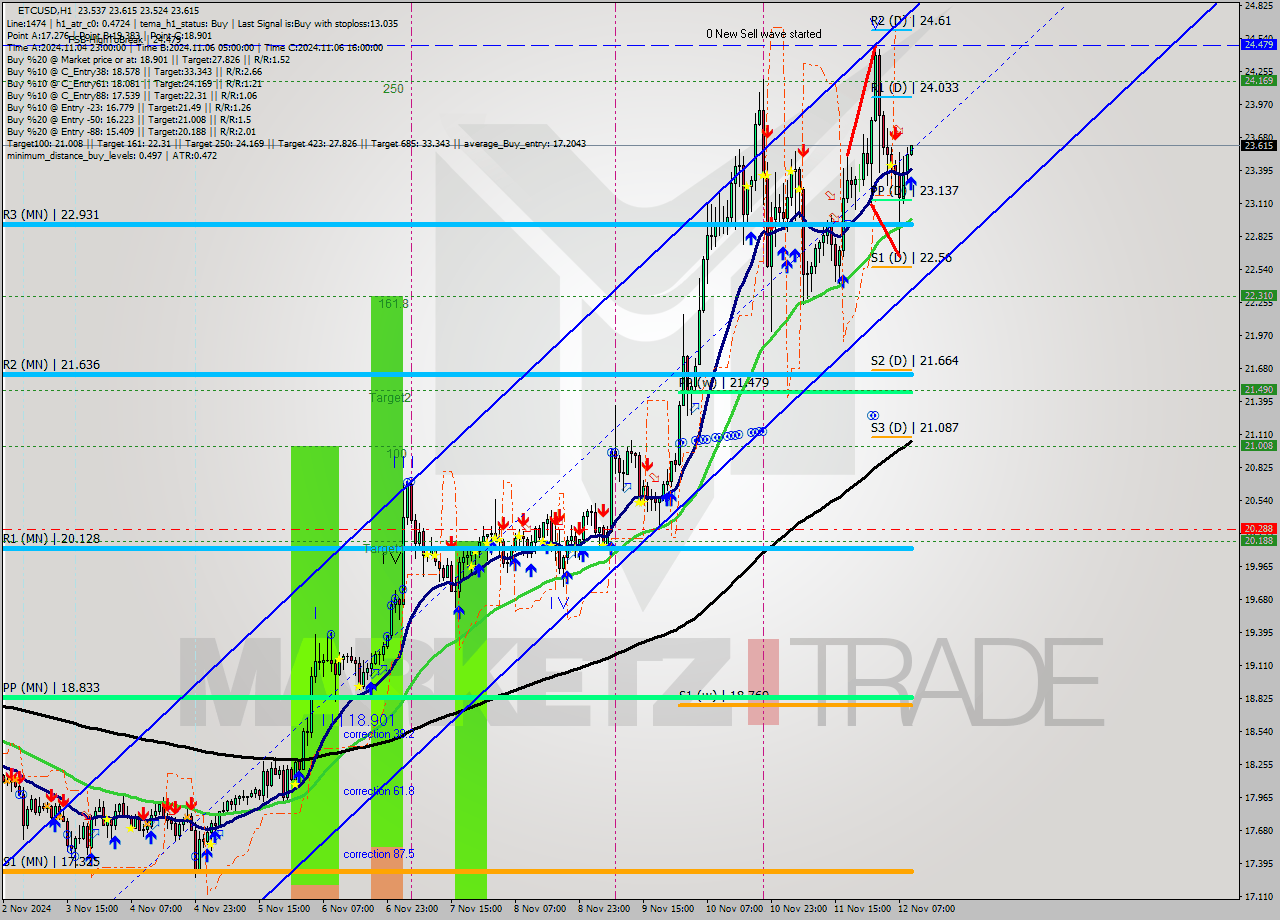Click the 'Buy %20 @ Entry -88: 15.409' line

pyautogui.click(x=134, y=131)
